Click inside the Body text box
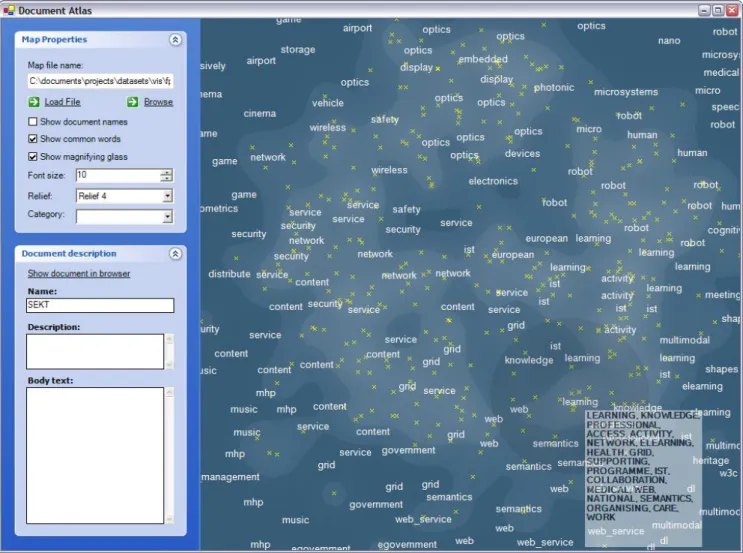Screen dimensions: 743x553 (95, 455)
